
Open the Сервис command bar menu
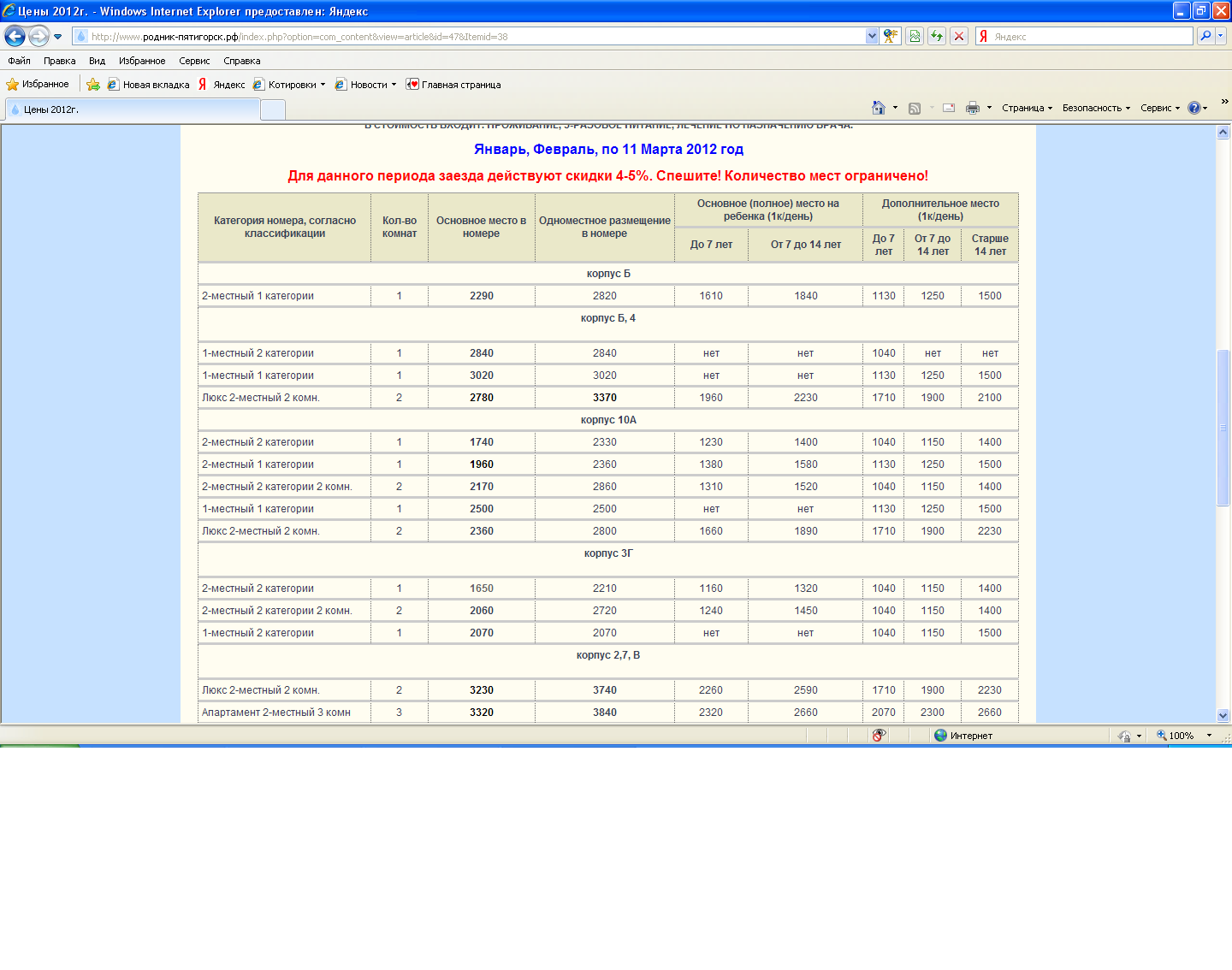click(x=1160, y=108)
